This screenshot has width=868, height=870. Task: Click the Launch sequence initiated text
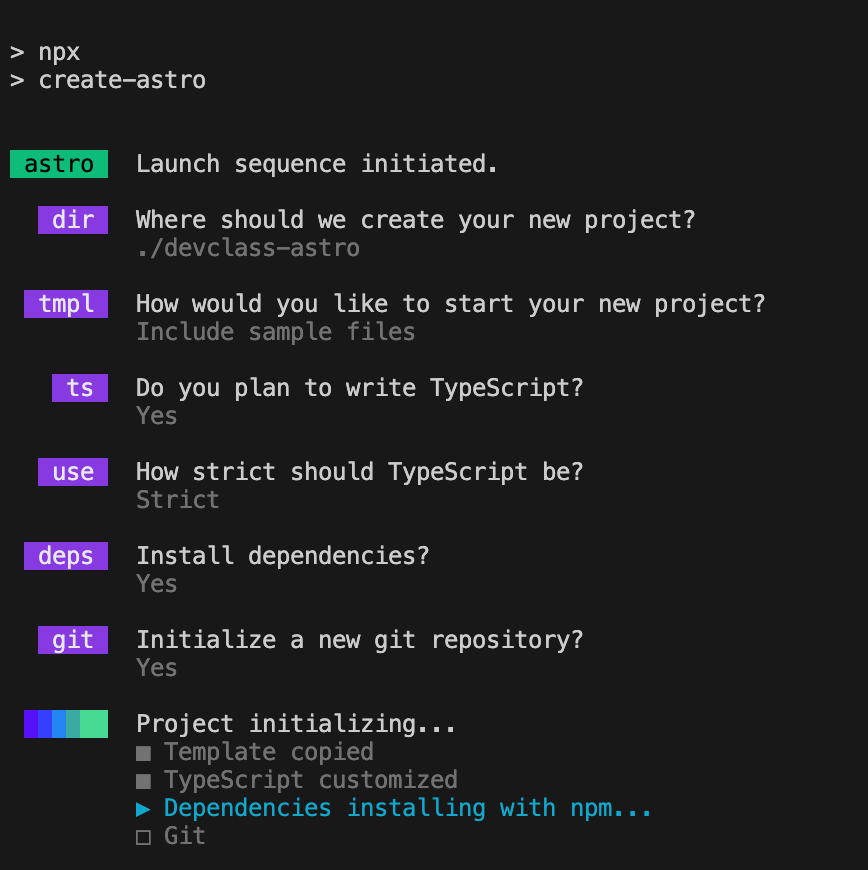(316, 164)
